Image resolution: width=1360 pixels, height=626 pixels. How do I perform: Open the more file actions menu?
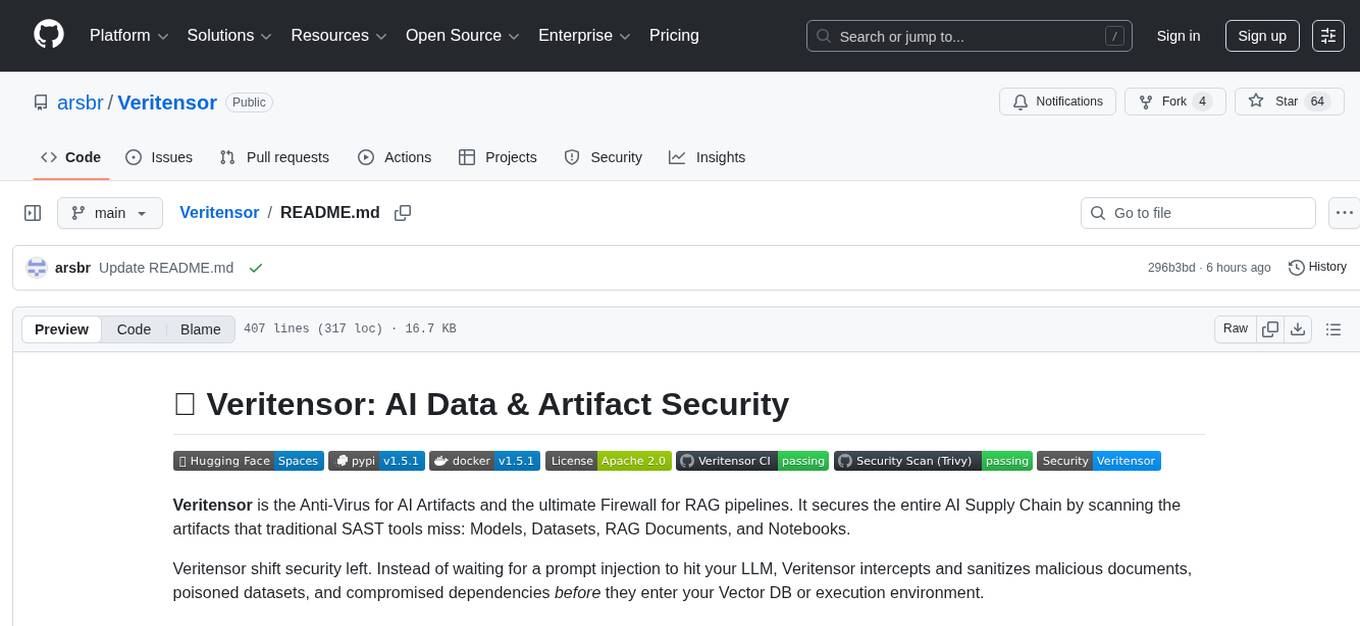[1345, 213]
